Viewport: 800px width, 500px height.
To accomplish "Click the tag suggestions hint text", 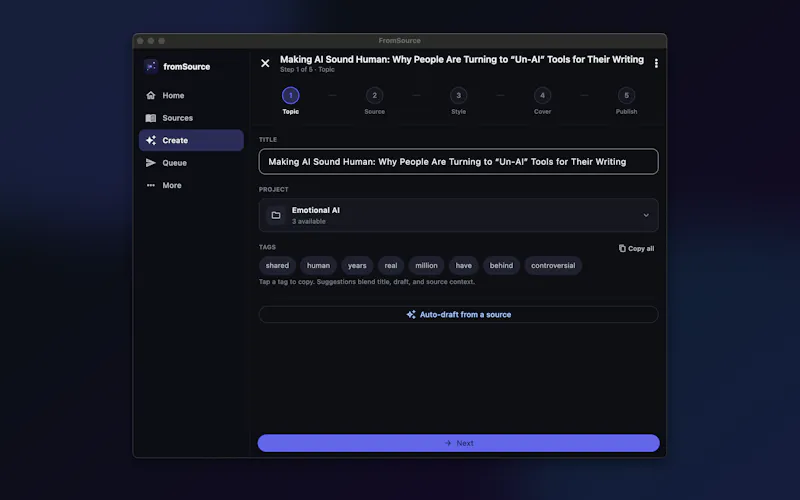I will pyautogui.click(x=366, y=282).
